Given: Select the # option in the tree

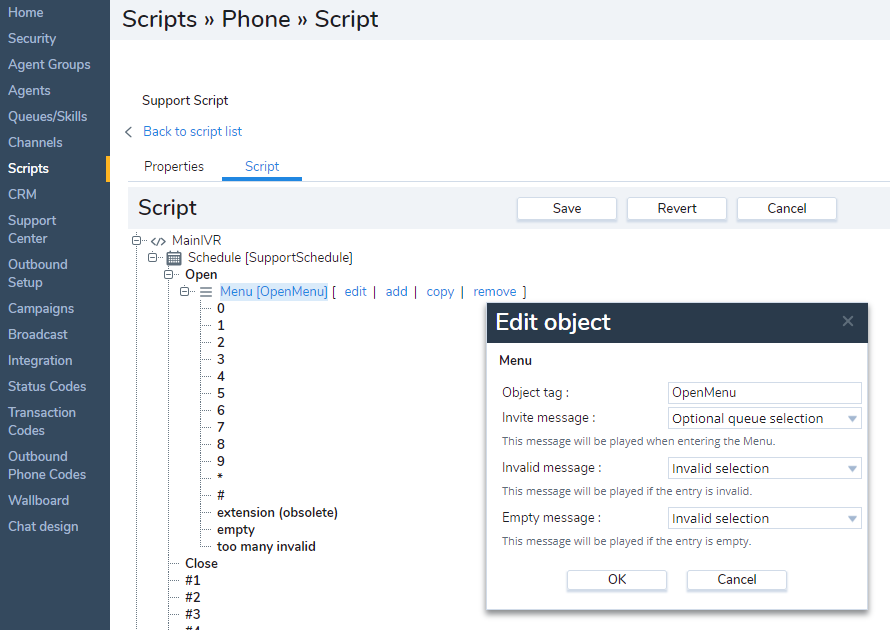Looking at the screenshot, I should pyautogui.click(x=221, y=495).
